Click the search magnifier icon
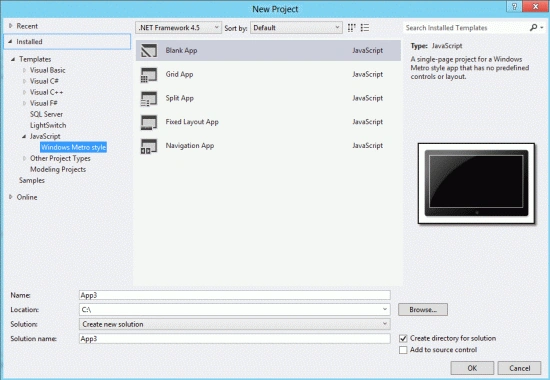This screenshot has width=550, height=380. pos(533,27)
